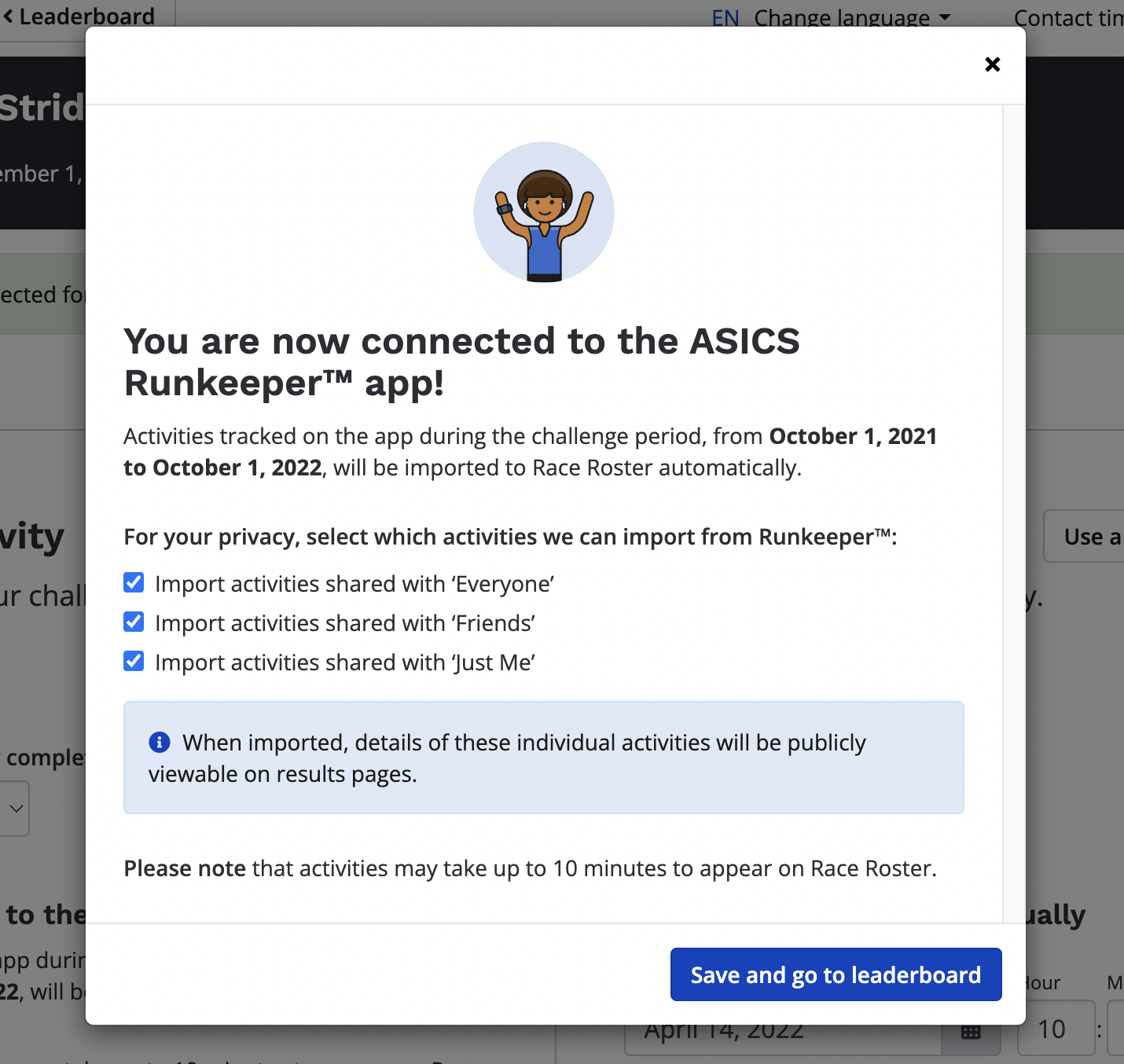Uncheck import activities shared with 'Everyone'
This screenshot has width=1124, height=1064.
(134, 583)
